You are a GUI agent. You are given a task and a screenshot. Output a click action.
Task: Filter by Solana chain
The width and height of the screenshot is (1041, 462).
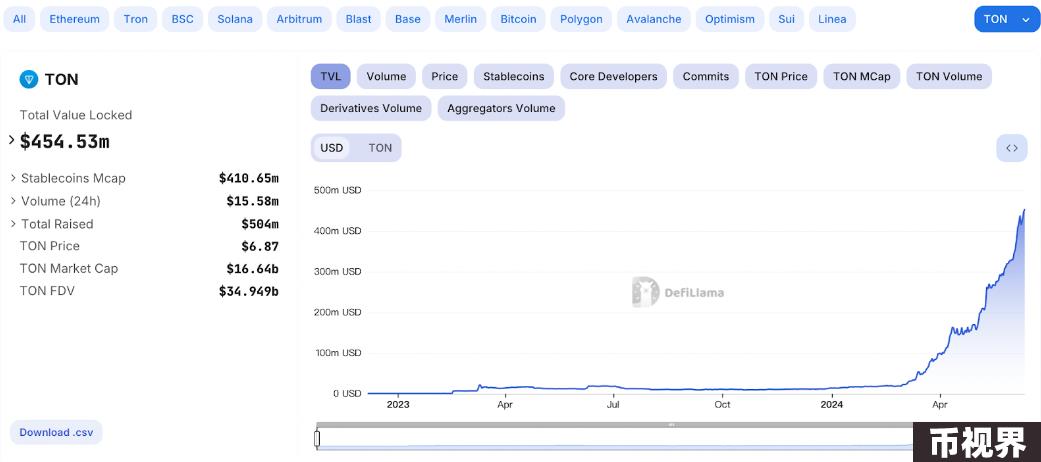pos(235,19)
